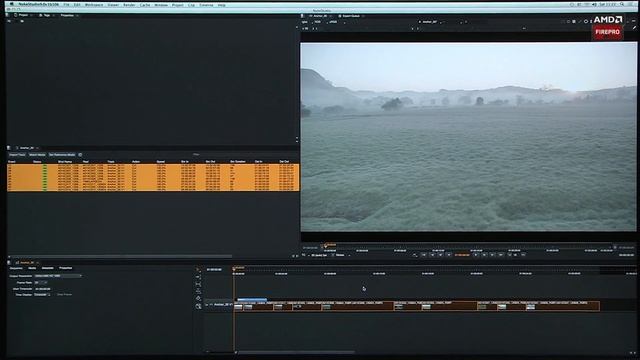Image resolution: width=640 pixels, height=360 pixels.
Task: Open the Time Display dropdown
Action: coord(42,294)
